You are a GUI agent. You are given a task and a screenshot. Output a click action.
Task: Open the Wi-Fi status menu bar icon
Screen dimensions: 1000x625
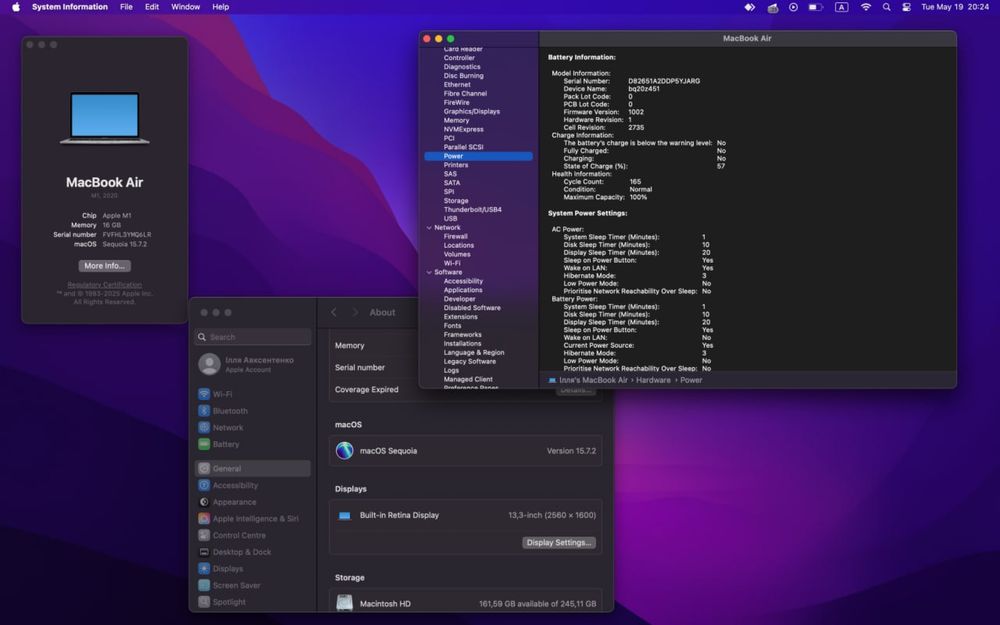click(x=865, y=7)
